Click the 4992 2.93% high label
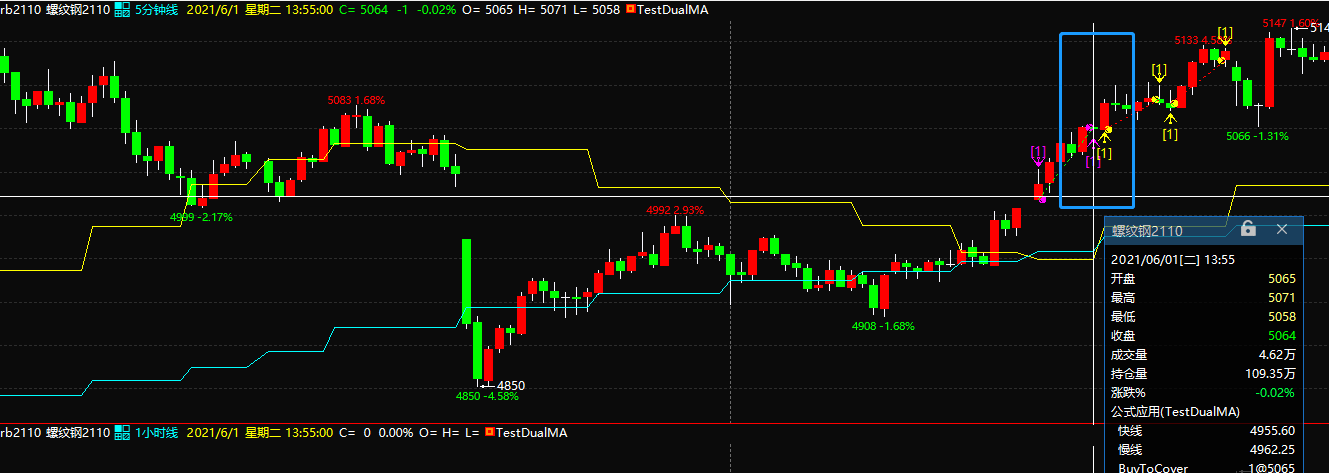1329x473 pixels. pos(675,210)
